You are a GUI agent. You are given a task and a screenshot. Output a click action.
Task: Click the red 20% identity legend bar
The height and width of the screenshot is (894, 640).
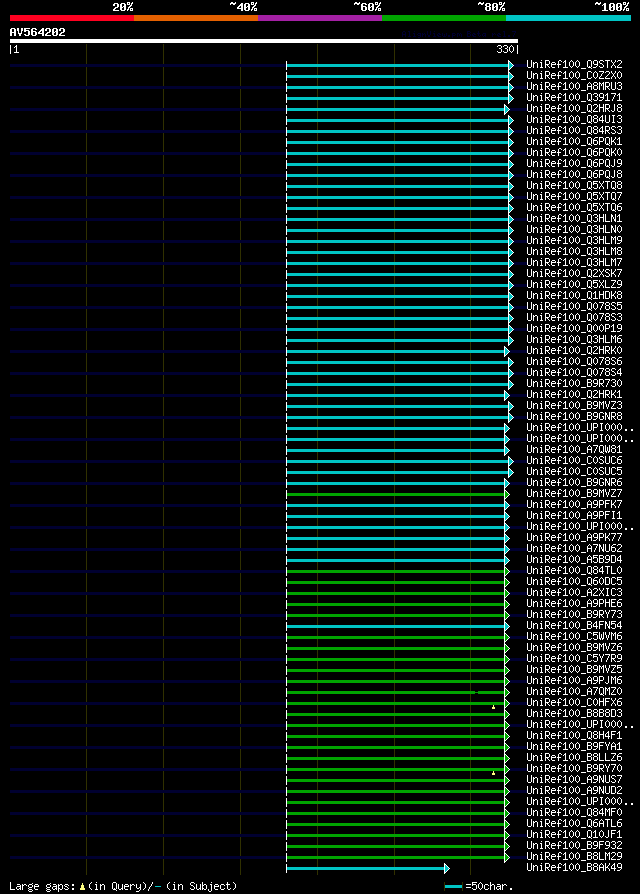tap(72, 18)
